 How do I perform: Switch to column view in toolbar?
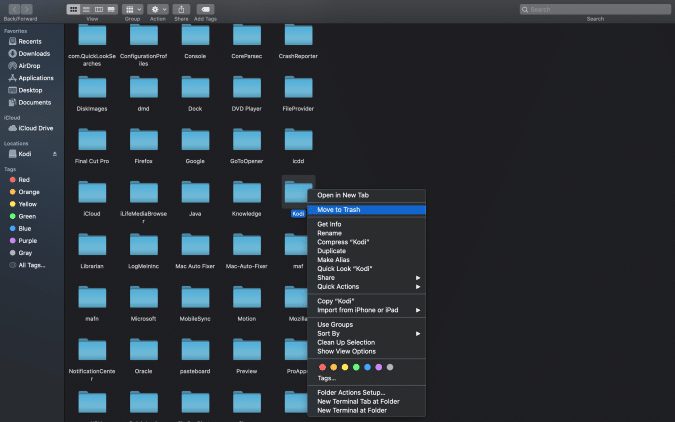click(x=99, y=9)
